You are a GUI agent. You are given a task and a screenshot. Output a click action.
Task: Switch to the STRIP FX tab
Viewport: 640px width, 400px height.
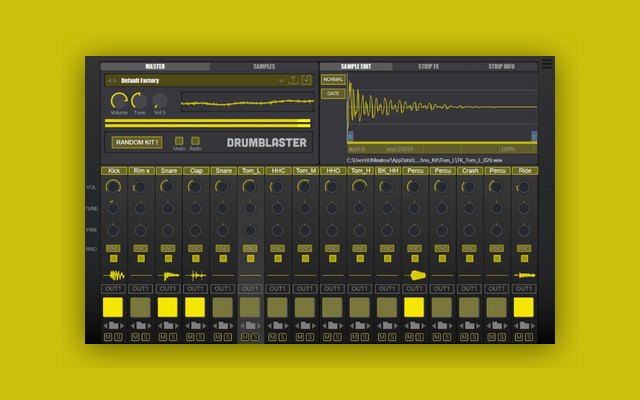click(x=429, y=67)
